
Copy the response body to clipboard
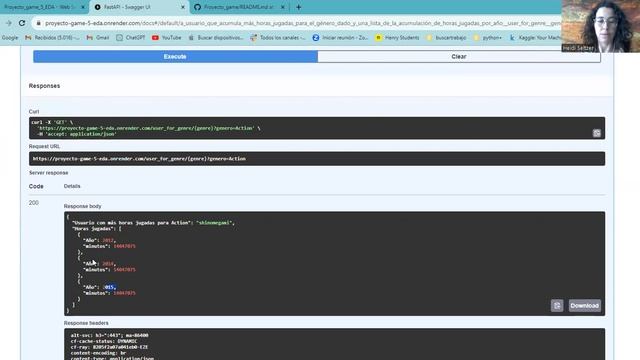[557, 305]
